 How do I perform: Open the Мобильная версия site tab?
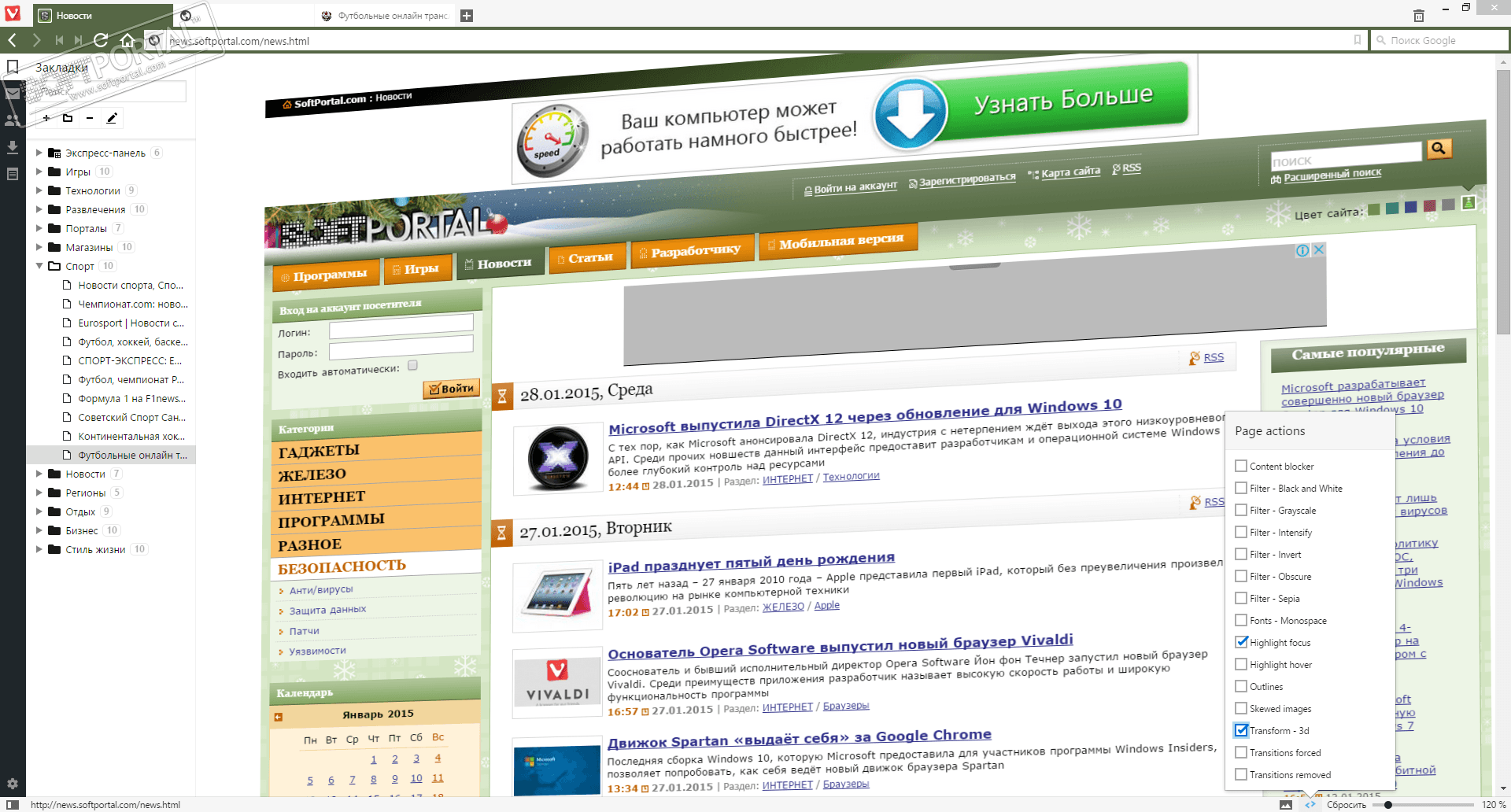(x=838, y=242)
